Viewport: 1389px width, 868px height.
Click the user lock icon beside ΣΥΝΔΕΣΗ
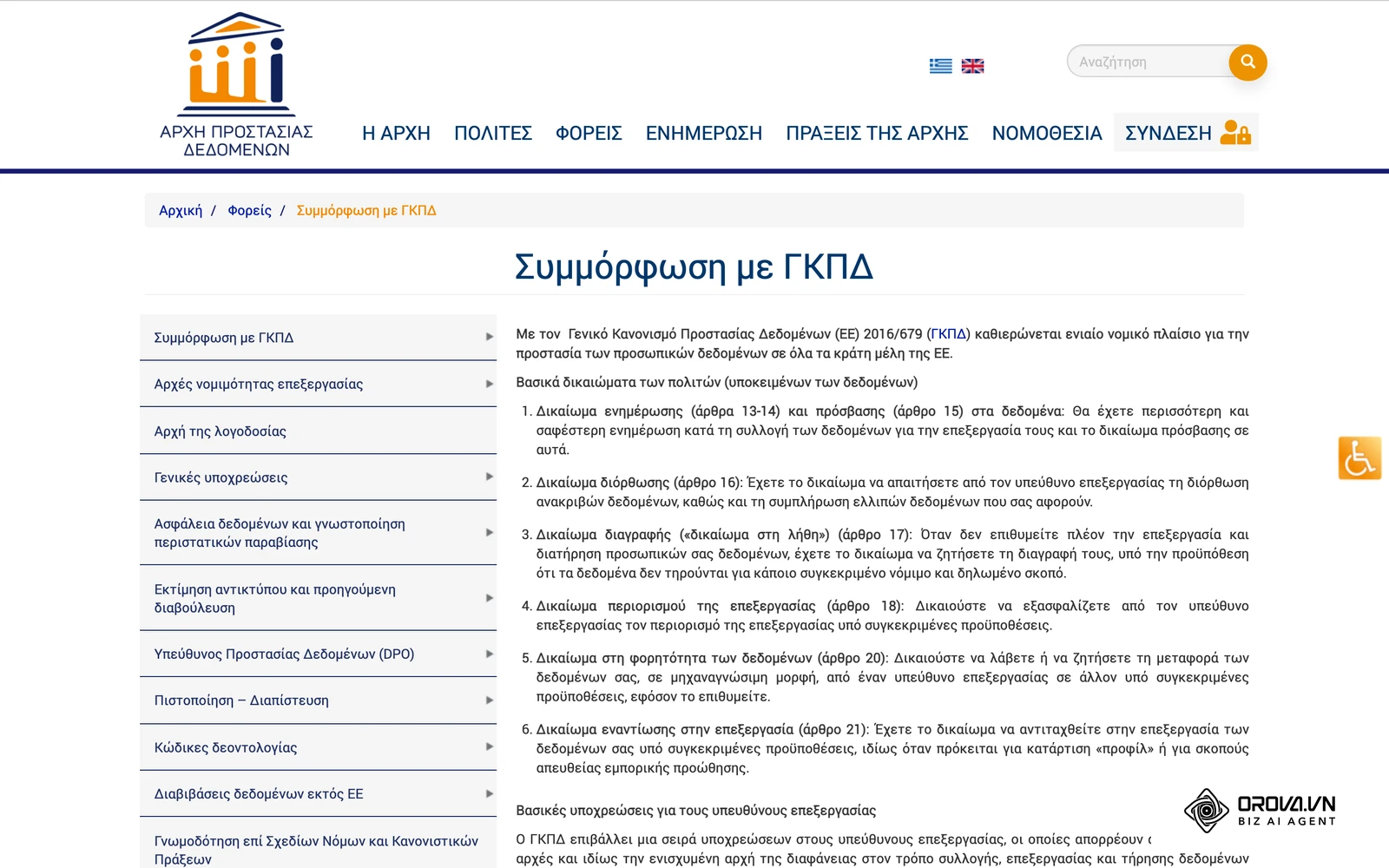click(x=1234, y=132)
